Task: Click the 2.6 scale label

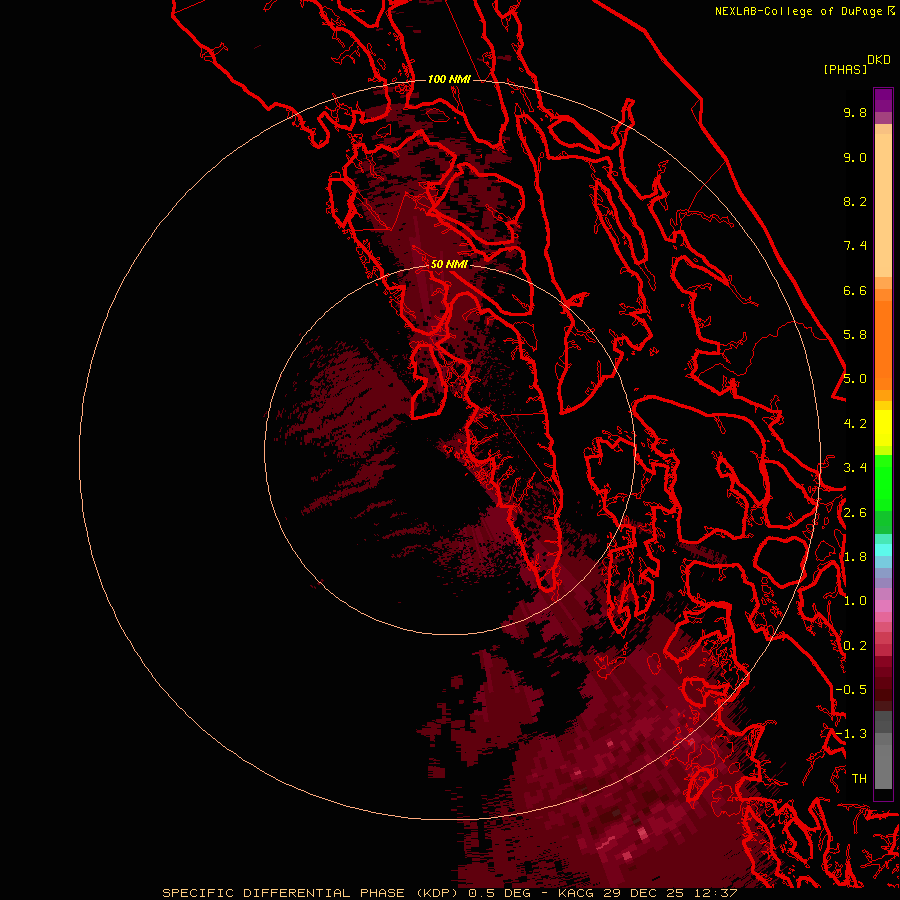Action: tap(855, 513)
